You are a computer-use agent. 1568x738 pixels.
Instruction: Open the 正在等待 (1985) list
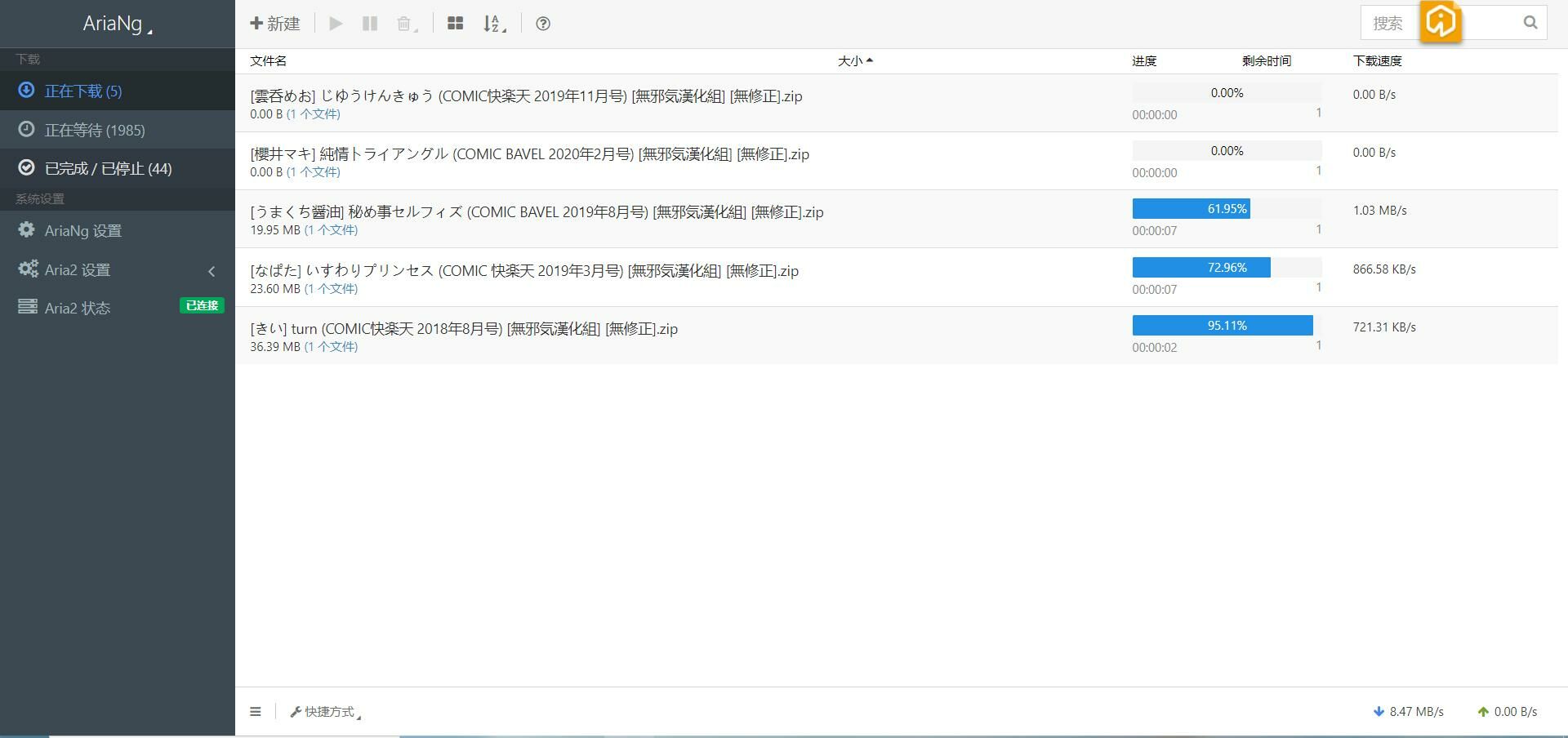(x=95, y=130)
